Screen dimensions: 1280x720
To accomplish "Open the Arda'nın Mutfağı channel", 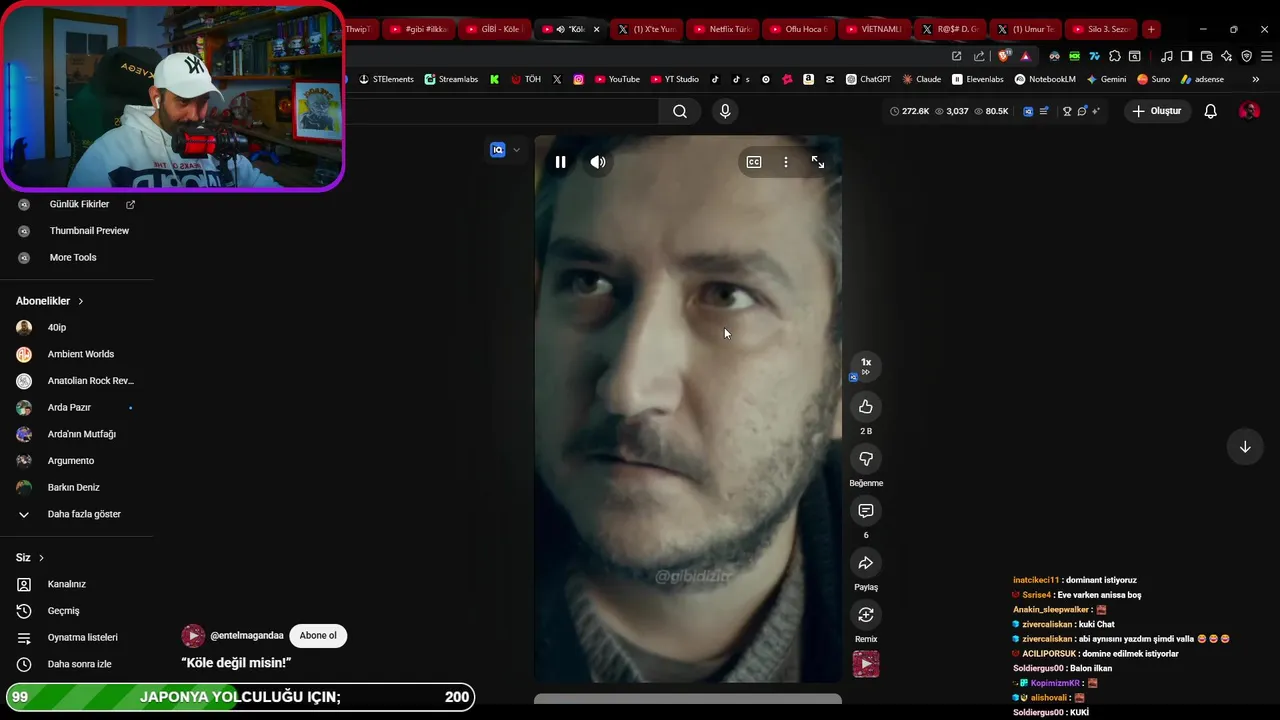I will point(81,434).
